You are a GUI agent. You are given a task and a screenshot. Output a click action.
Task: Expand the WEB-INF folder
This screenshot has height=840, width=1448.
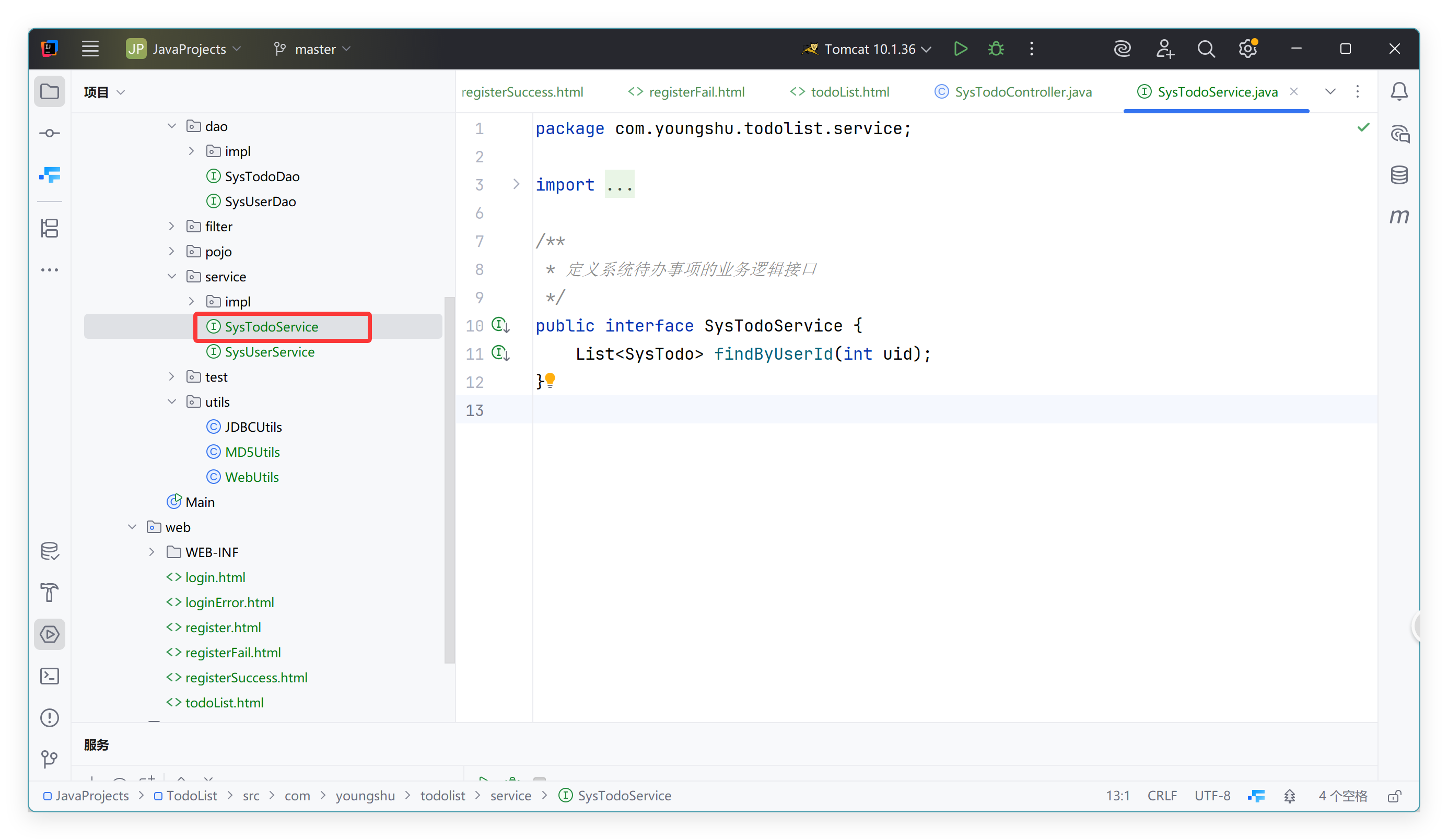(x=151, y=552)
